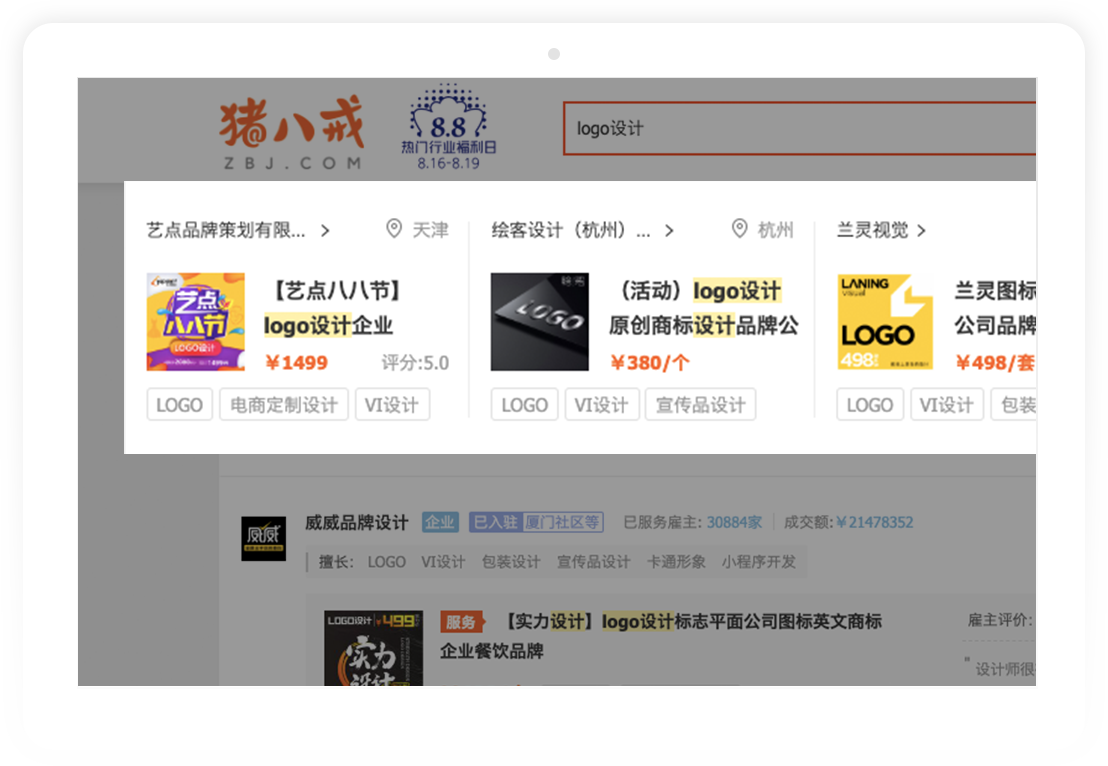This screenshot has width=1108, height=766.
Task: Select the 杭州 location text
Action: [776, 230]
